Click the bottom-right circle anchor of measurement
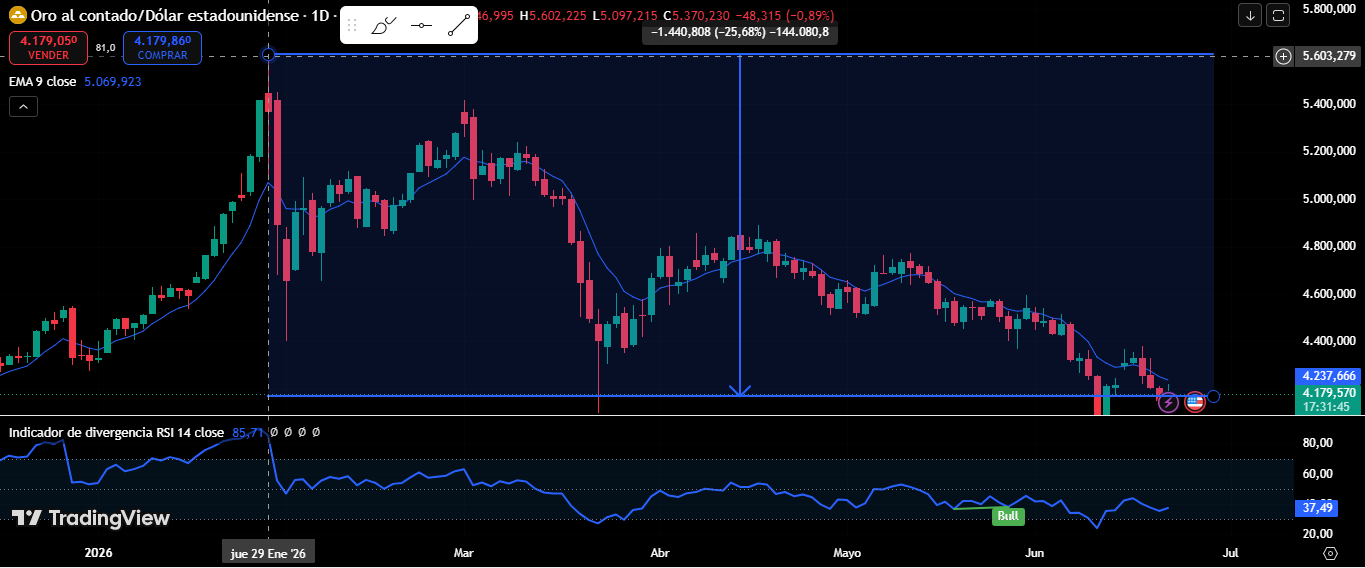1365x568 pixels. pyautogui.click(x=1213, y=396)
